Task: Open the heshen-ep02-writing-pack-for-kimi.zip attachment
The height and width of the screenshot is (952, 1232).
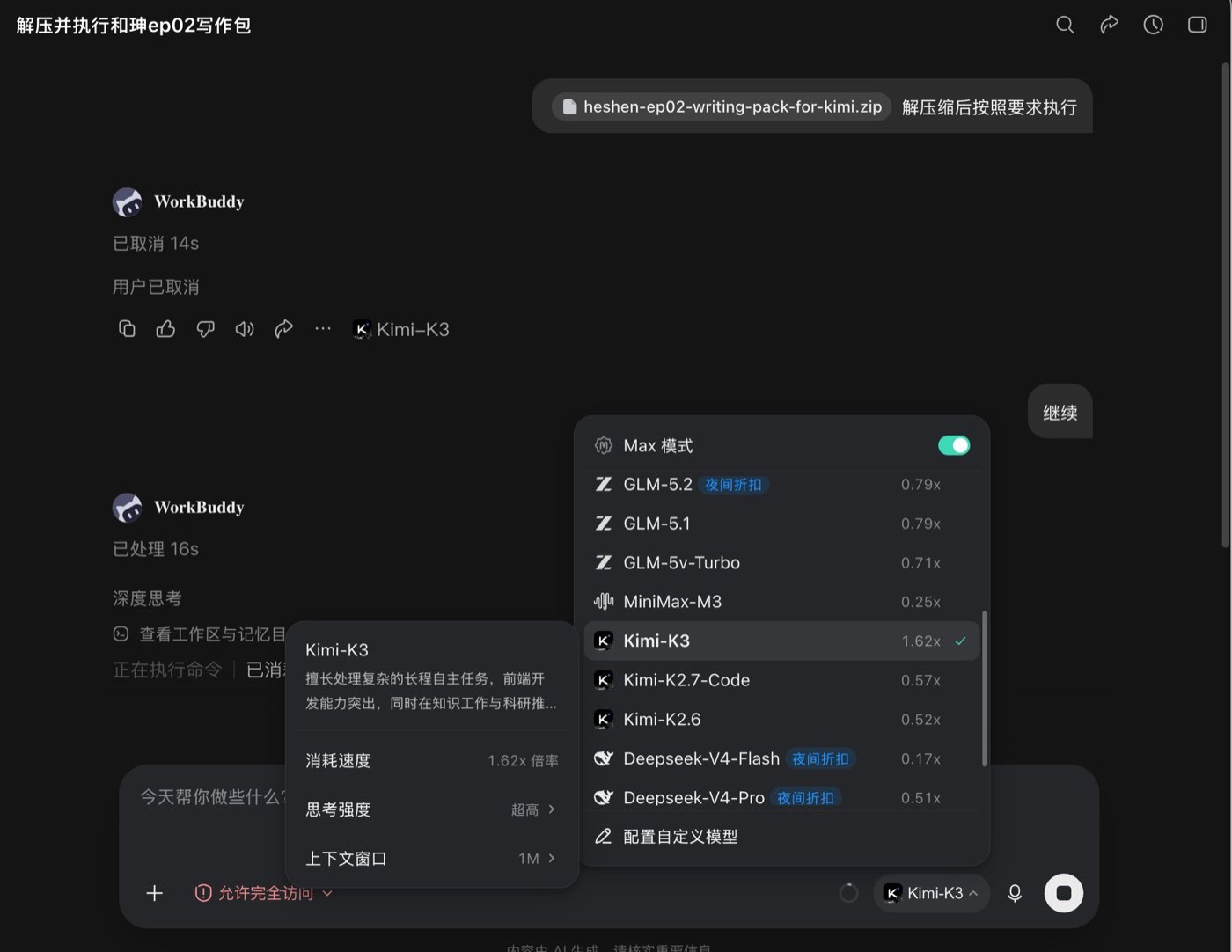Action: point(722,106)
